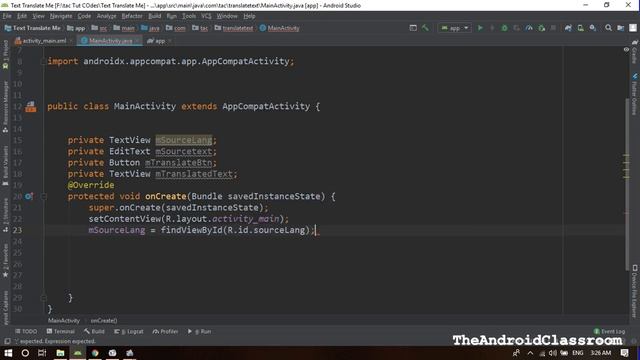
Task: Open the Window menu
Action: pyautogui.click(x=227, y=16)
